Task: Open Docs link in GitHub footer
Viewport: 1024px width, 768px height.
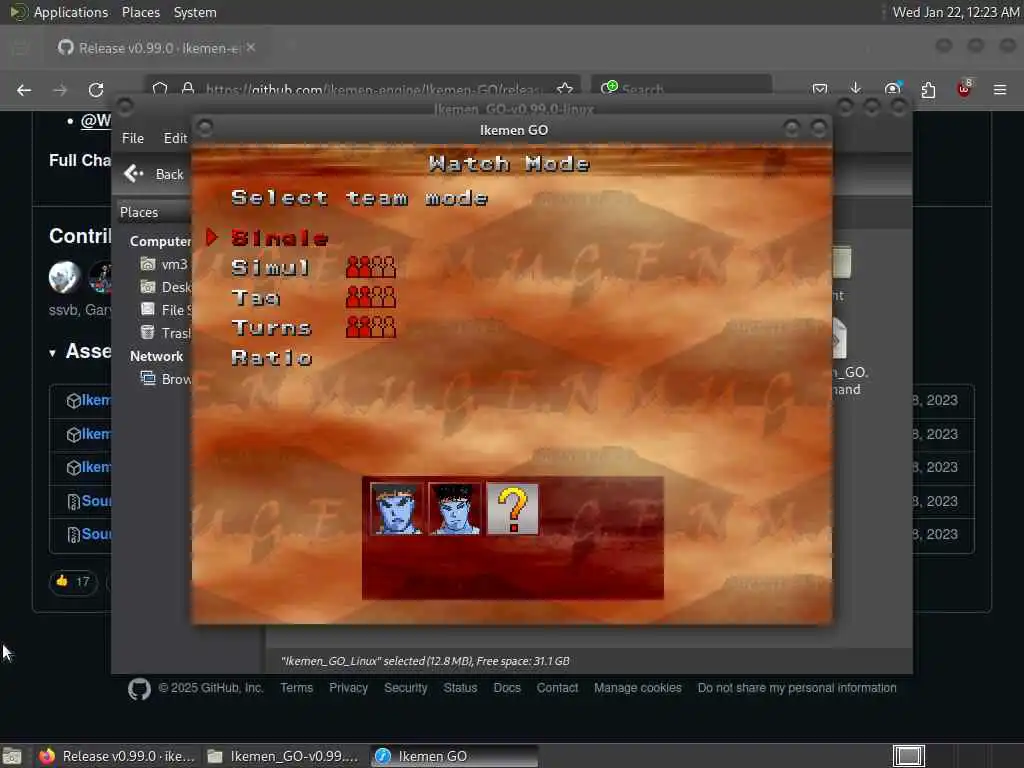Action: click(x=507, y=688)
